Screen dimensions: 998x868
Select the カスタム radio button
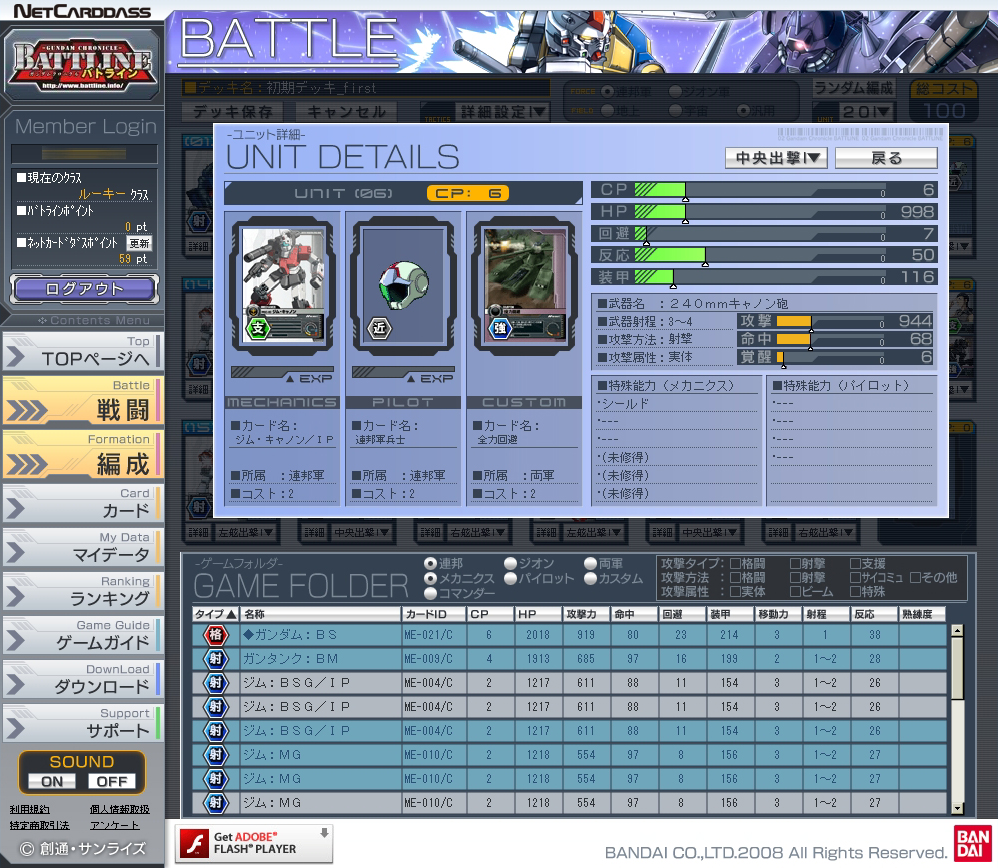coord(591,578)
